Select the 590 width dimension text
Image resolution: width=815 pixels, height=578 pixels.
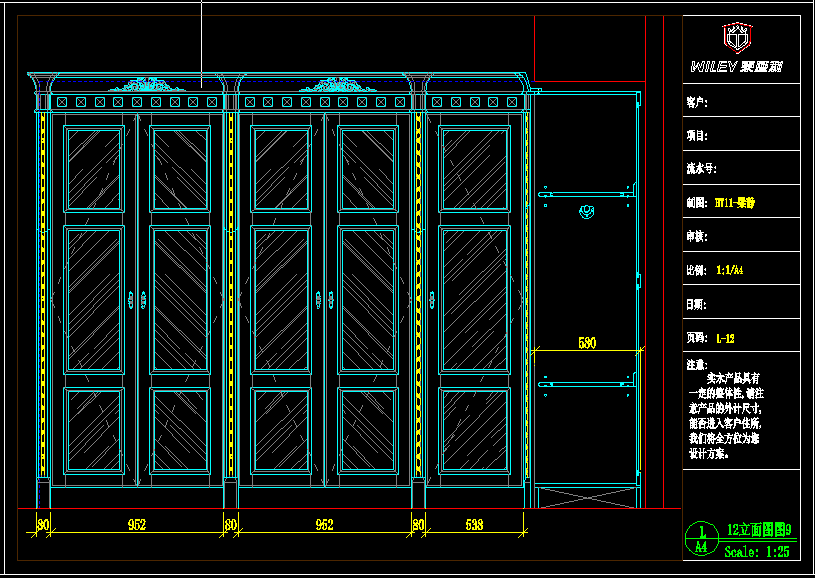587,343
